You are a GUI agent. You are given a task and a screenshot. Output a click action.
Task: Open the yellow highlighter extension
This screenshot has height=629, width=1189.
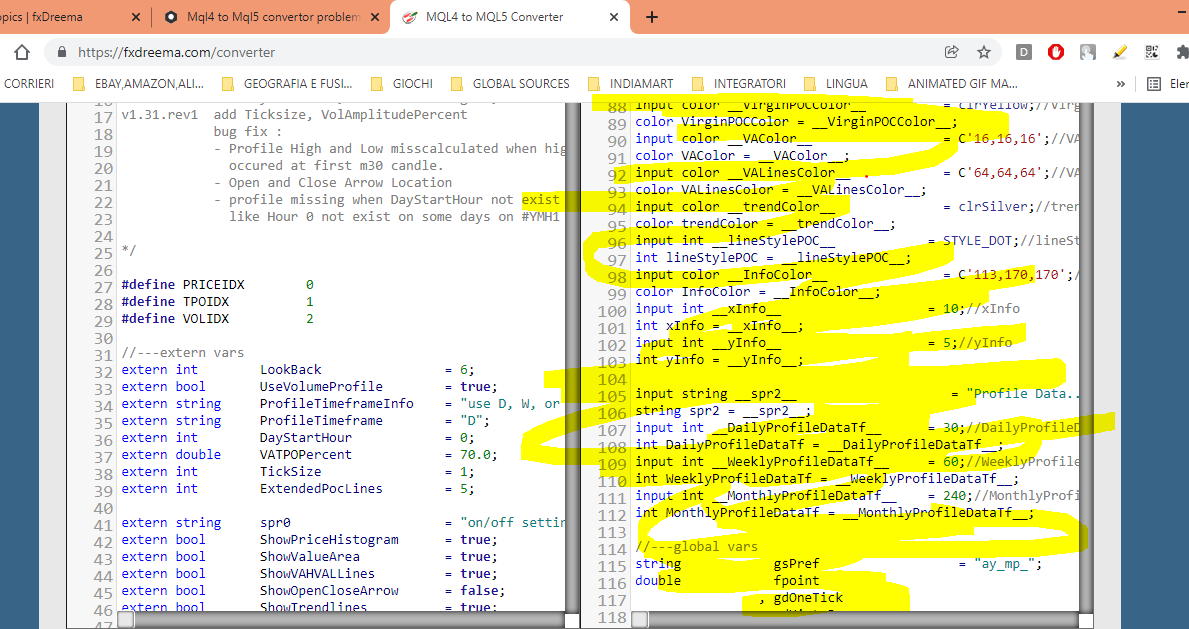1120,52
